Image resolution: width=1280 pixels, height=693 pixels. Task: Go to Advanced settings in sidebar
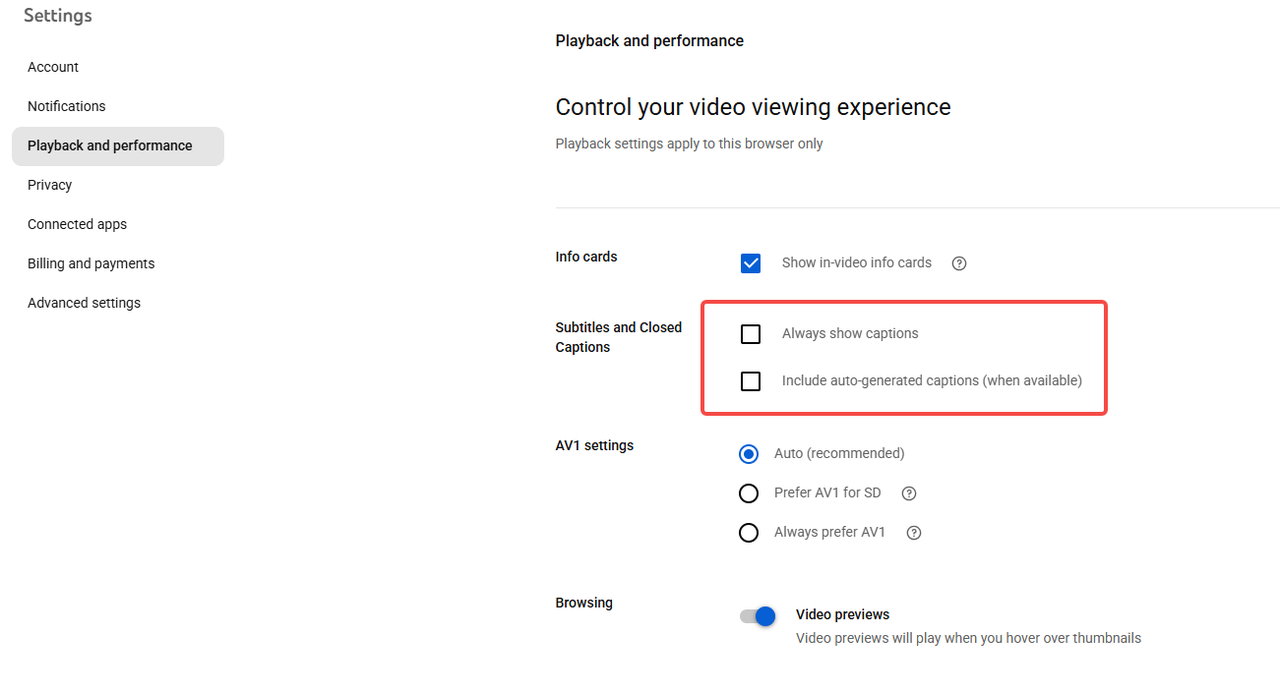point(84,303)
